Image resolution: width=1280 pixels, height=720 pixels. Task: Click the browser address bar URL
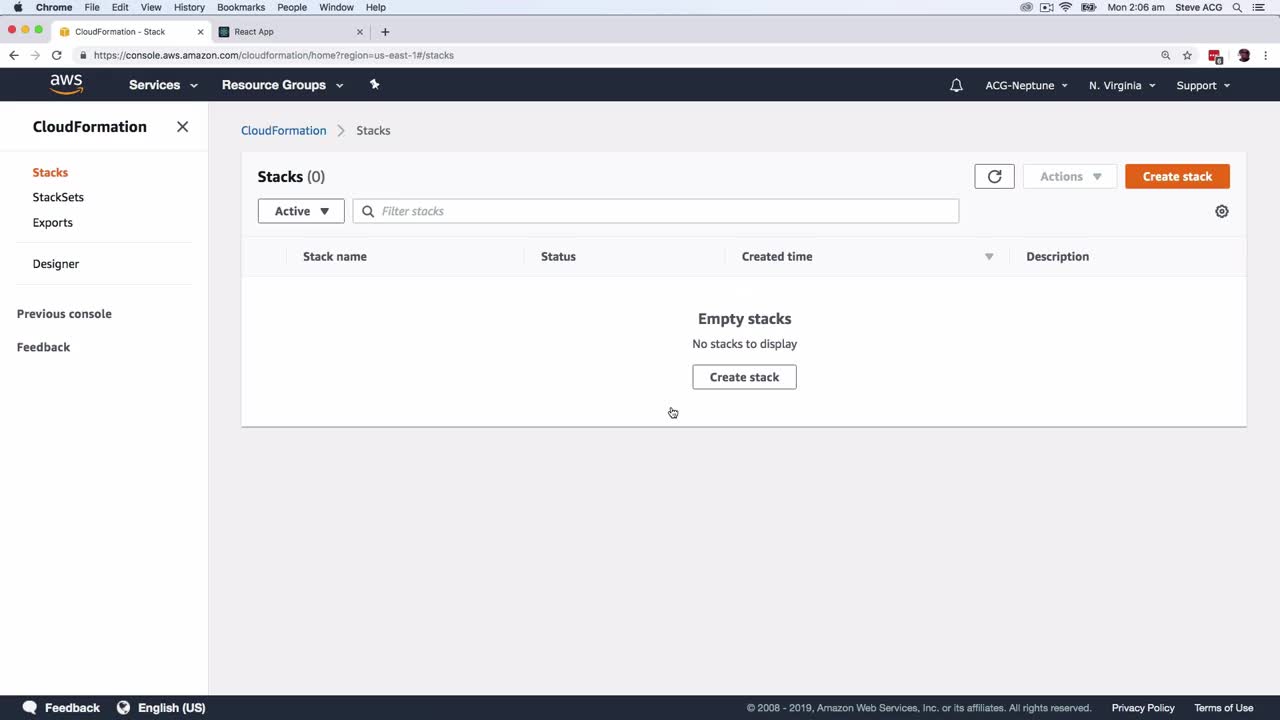(274, 55)
